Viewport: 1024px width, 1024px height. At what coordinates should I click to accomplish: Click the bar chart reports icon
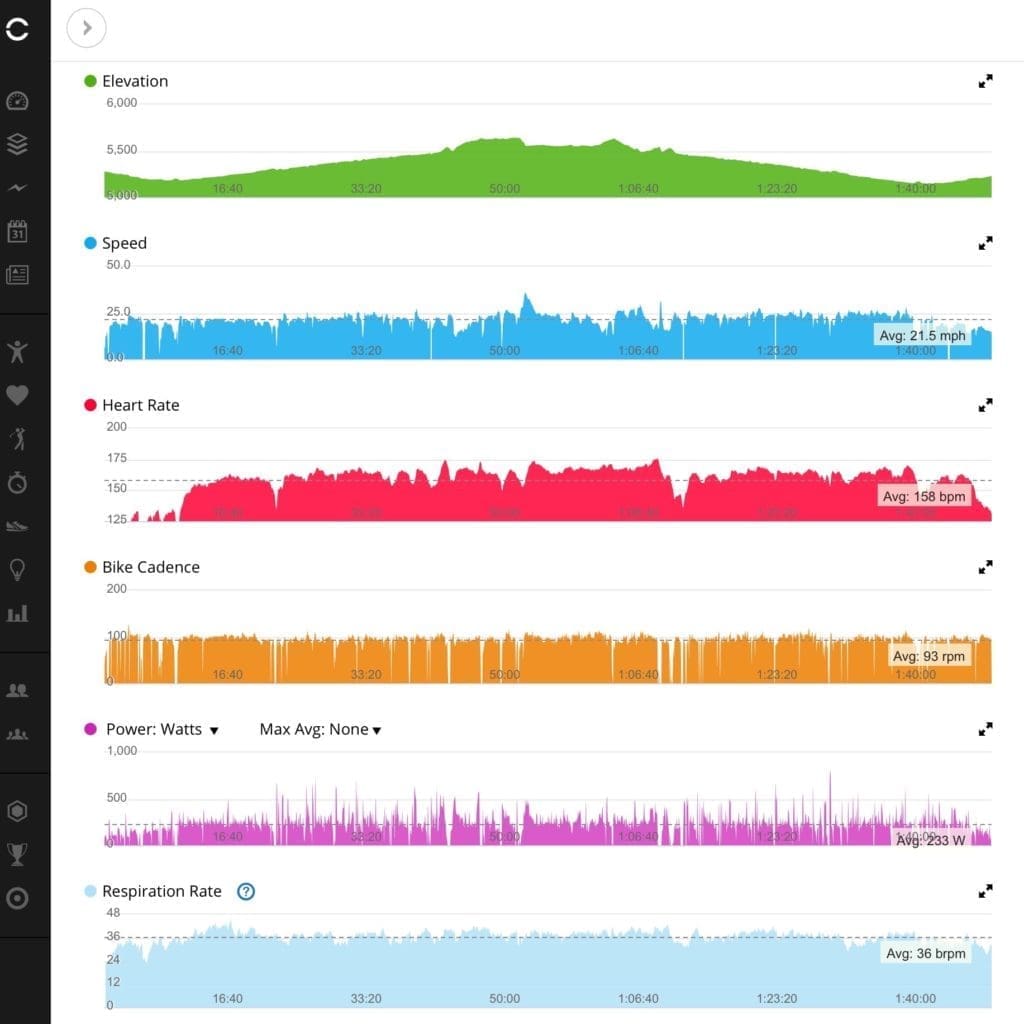(x=17, y=613)
